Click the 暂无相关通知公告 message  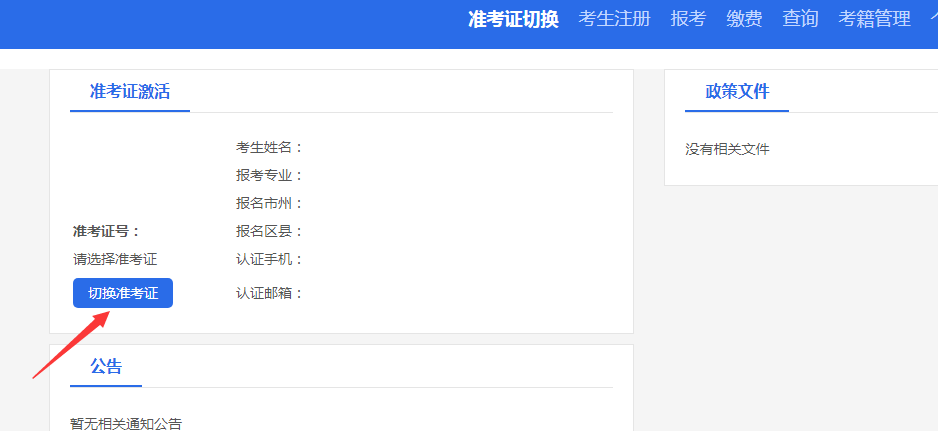[126, 424]
